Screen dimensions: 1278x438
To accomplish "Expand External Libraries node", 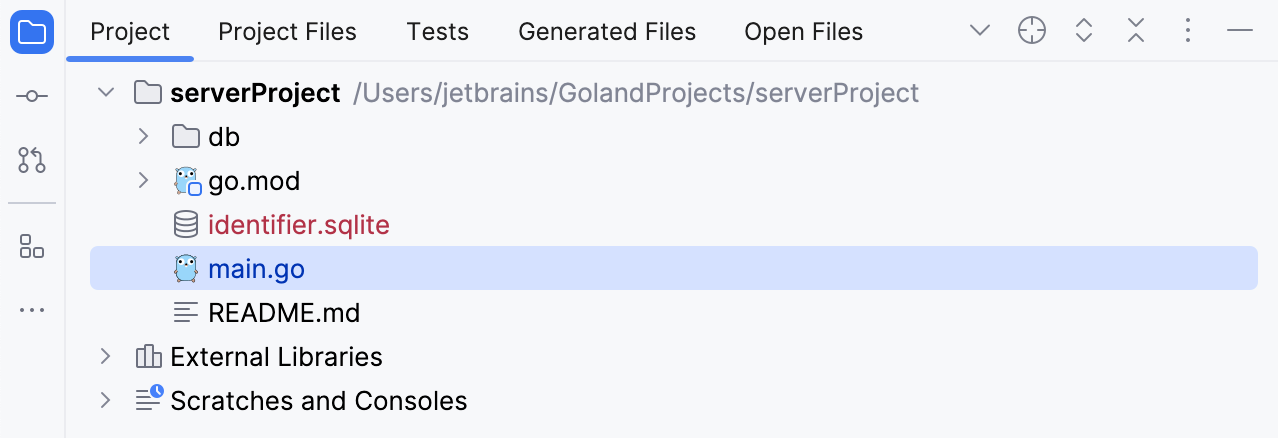I will click(105, 357).
